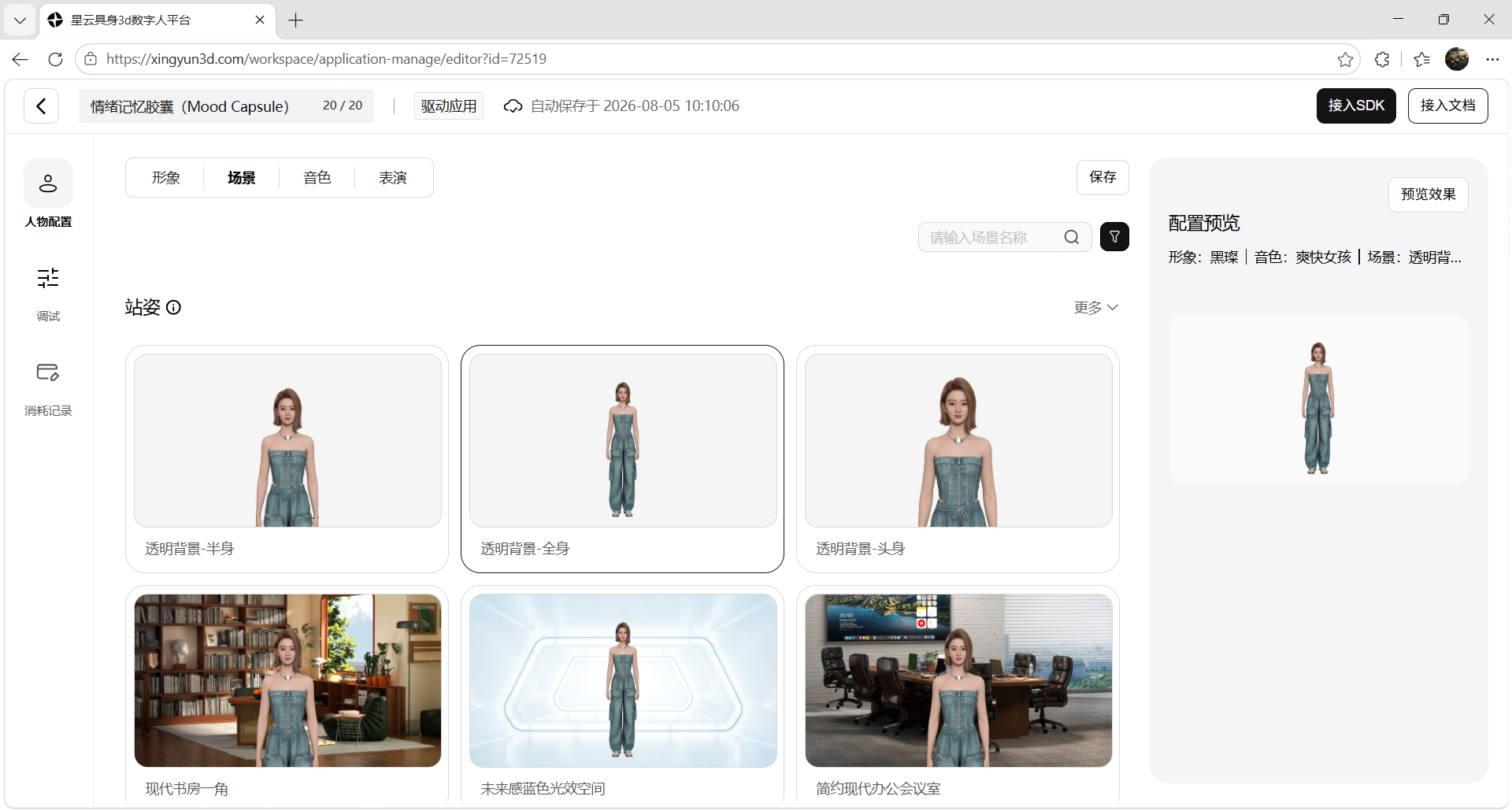Select the 星云具身3d数字人平台 browser tab

pos(157,20)
